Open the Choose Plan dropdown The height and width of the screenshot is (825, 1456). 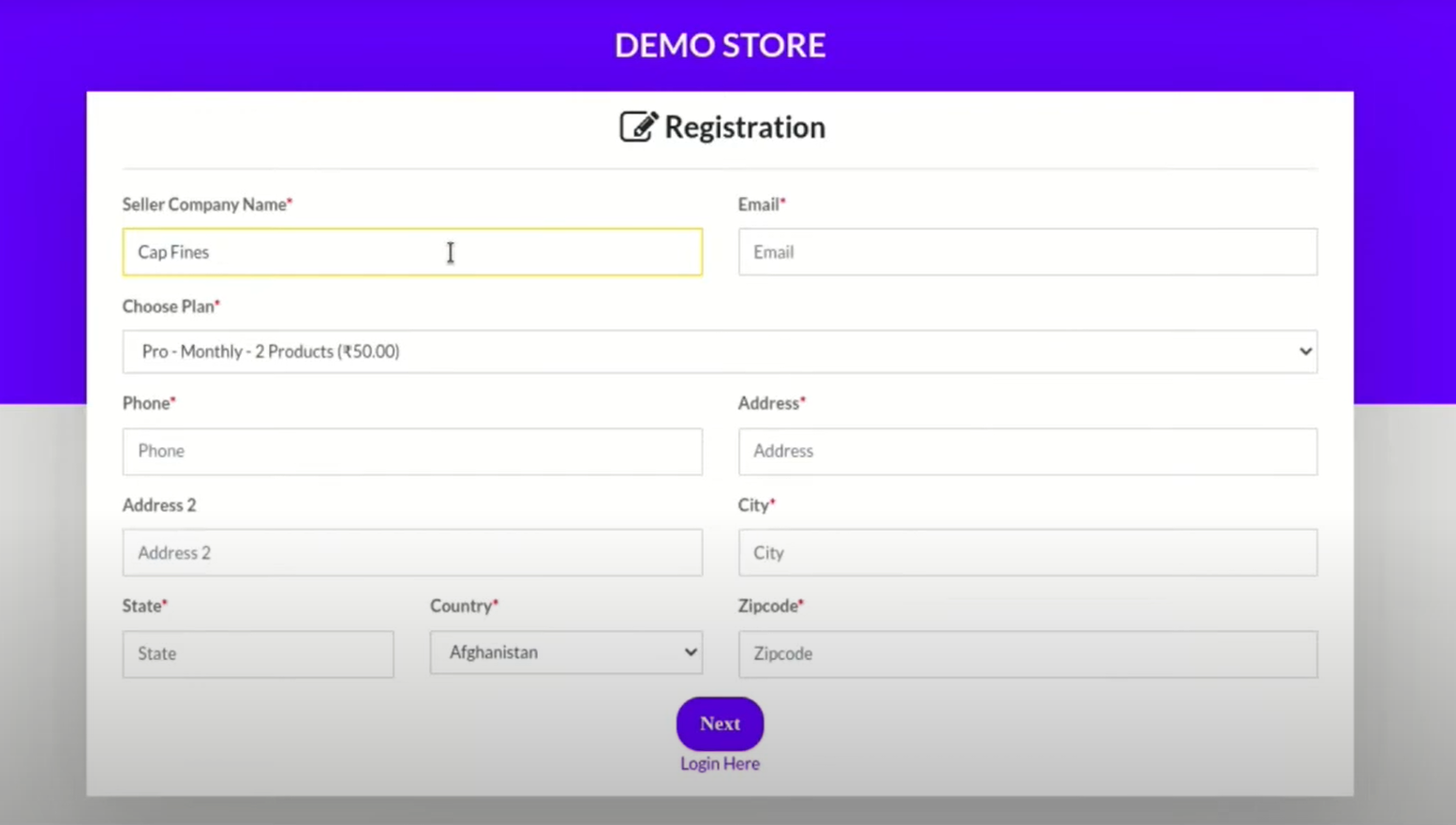point(720,352)
